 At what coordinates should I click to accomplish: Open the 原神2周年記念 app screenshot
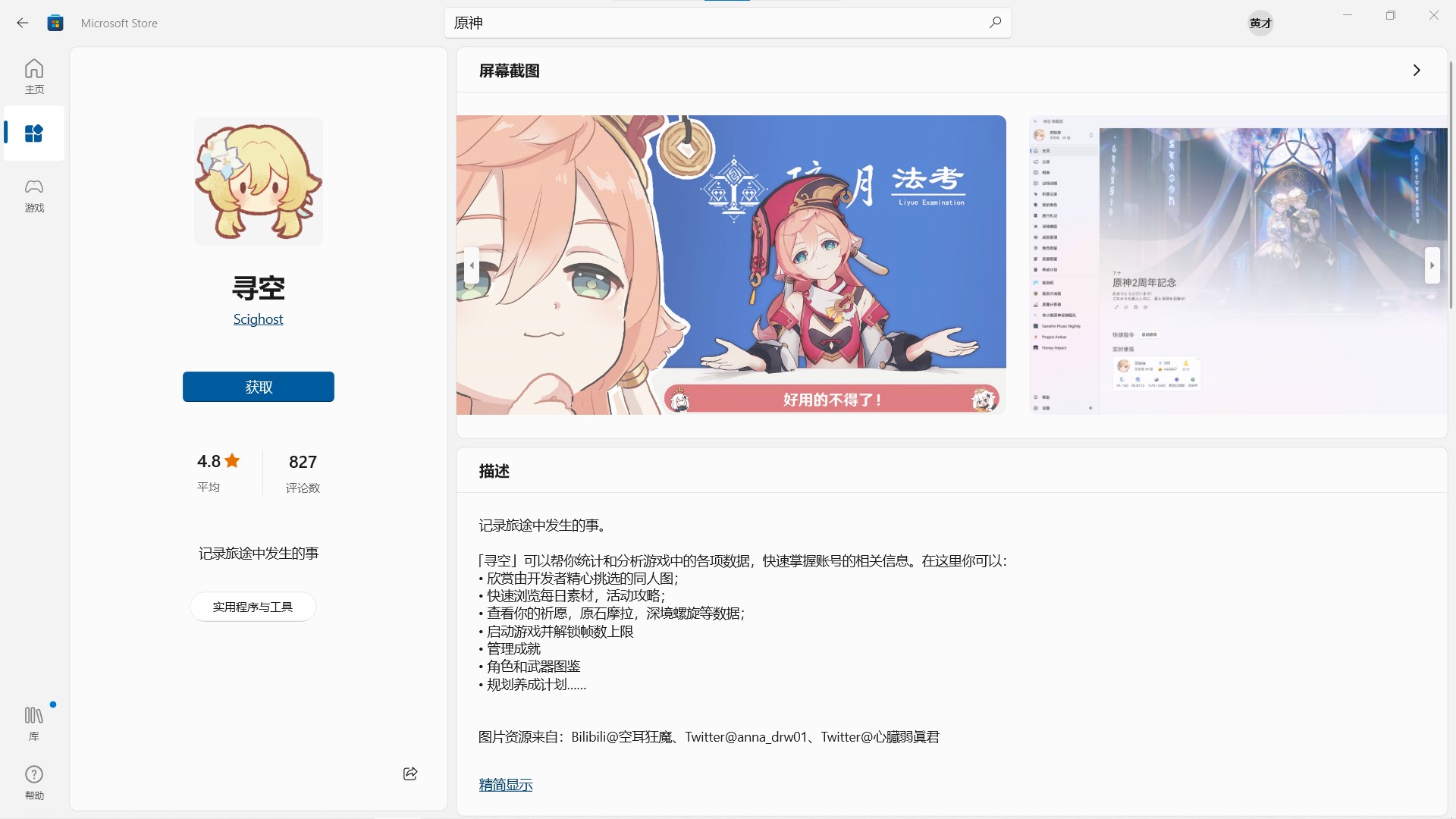click(x=1238, y=265)
